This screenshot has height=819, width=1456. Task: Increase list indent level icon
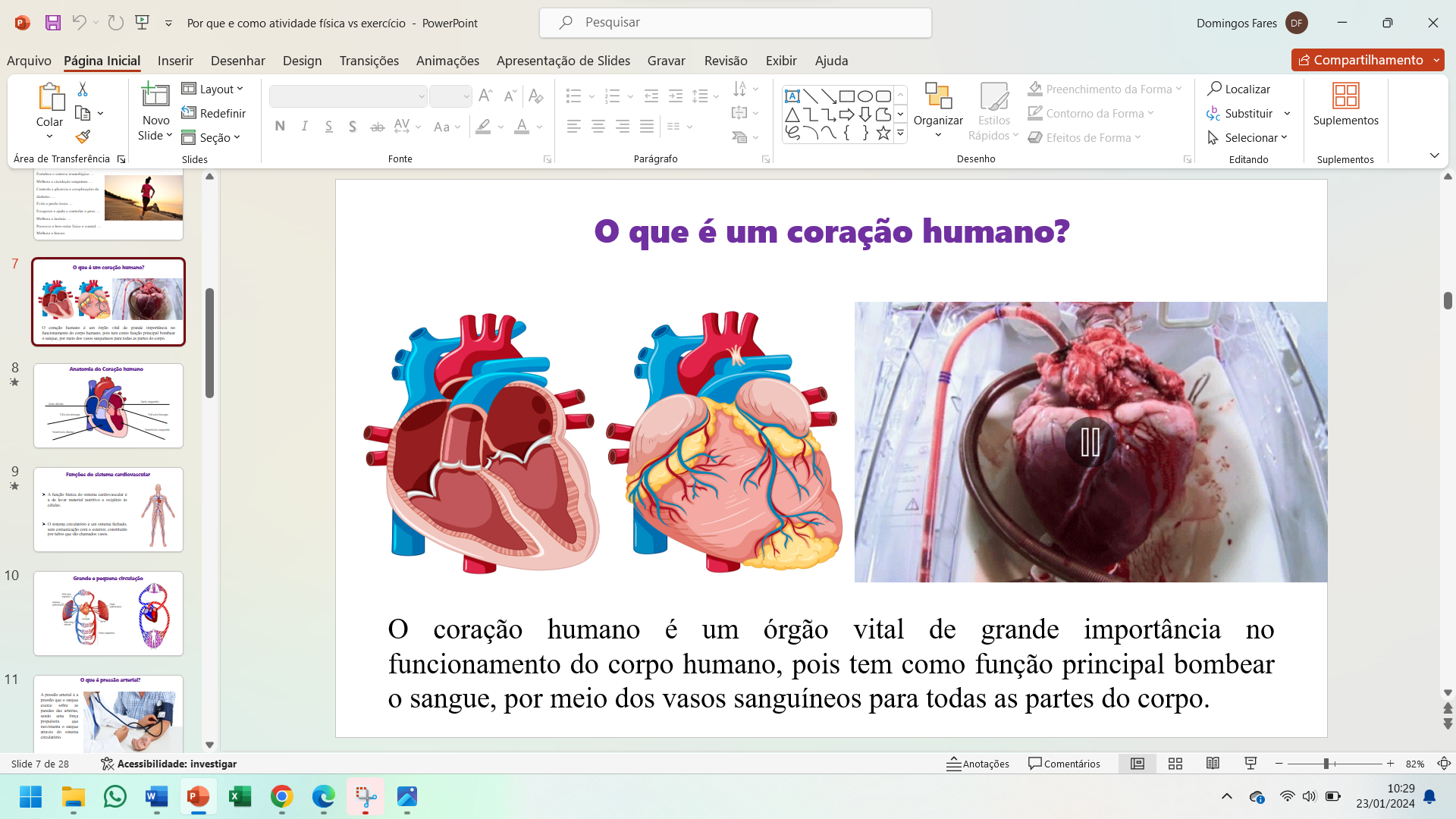676,96
